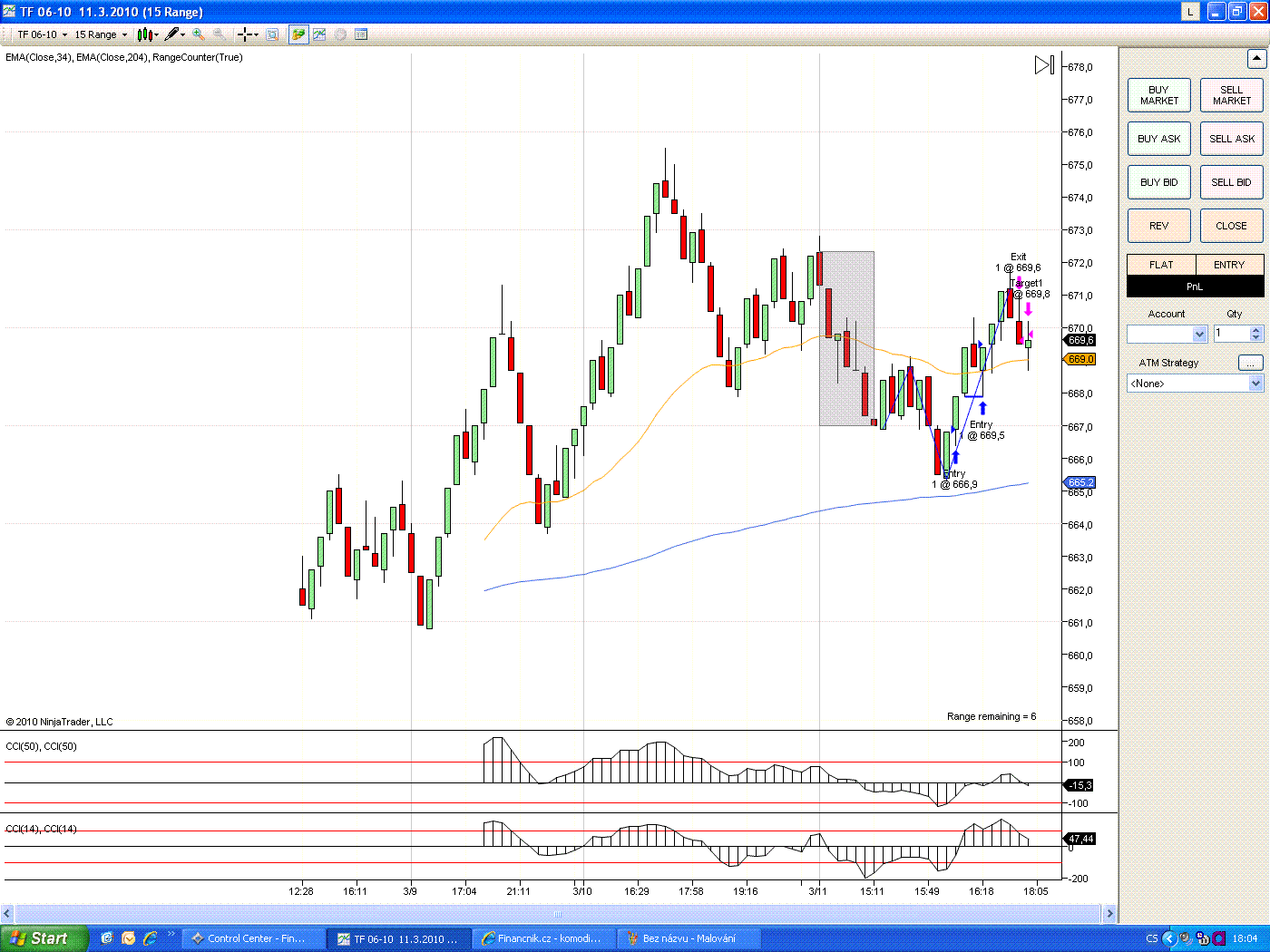Click the BUY MARKET button
Screen dimensions: 1270x952
pyautogui.click(x=1159, y=95)
